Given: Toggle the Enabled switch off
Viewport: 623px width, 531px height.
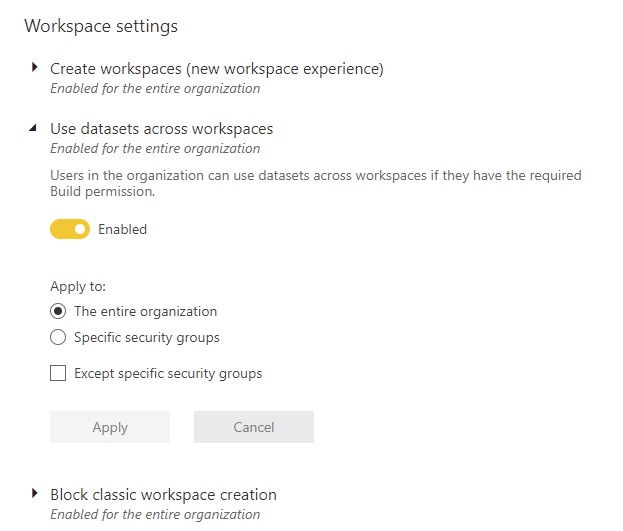Looking at the screenshot, I should click(x=70, y=229).
